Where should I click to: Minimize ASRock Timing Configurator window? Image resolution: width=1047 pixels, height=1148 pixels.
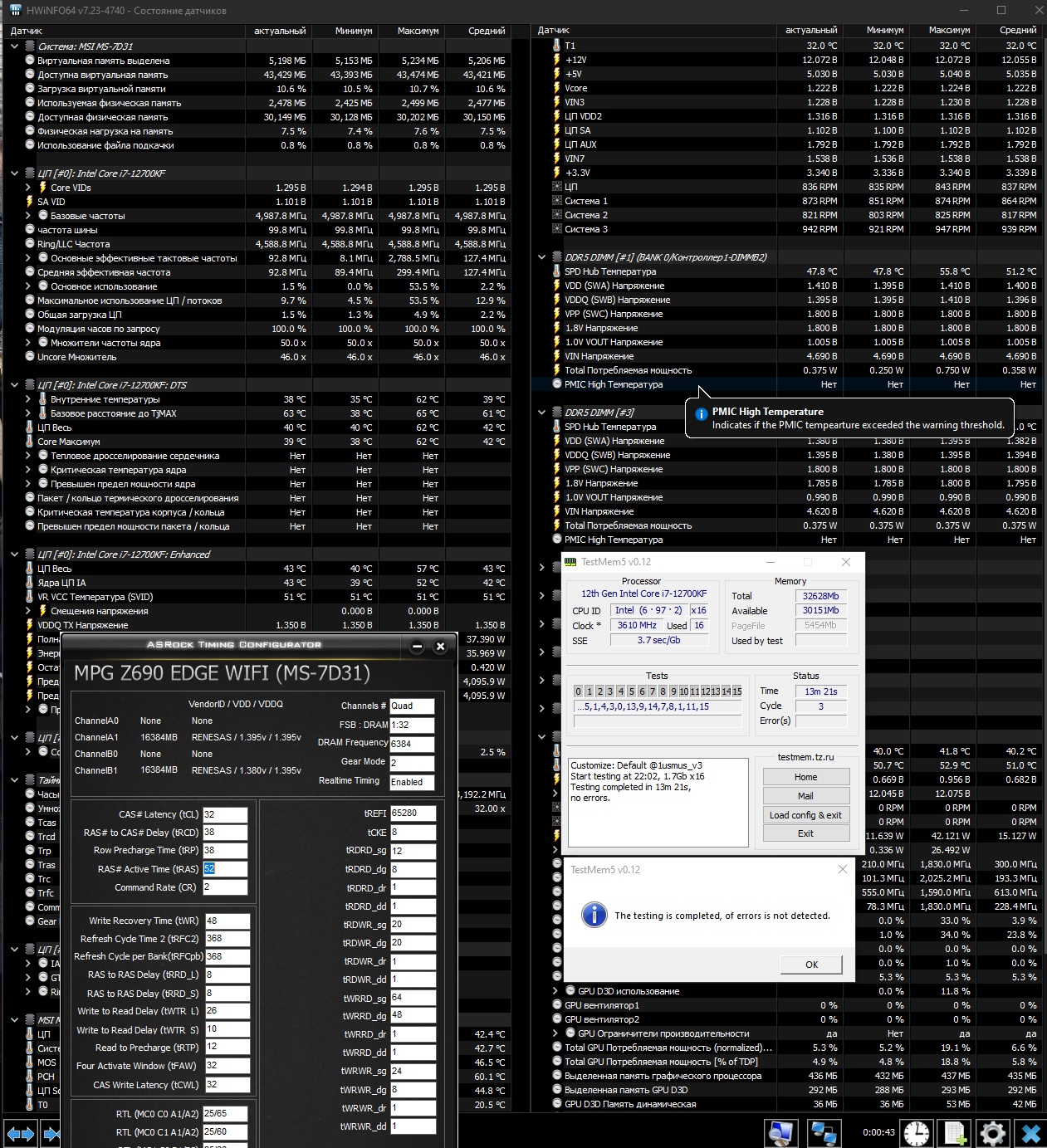point(417,646)
